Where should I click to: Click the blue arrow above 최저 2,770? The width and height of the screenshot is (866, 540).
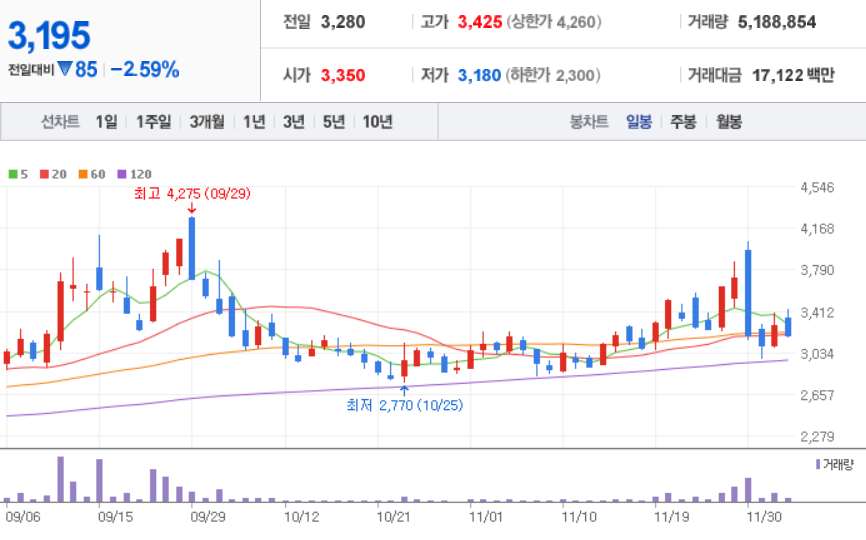[x=404, y=390]
